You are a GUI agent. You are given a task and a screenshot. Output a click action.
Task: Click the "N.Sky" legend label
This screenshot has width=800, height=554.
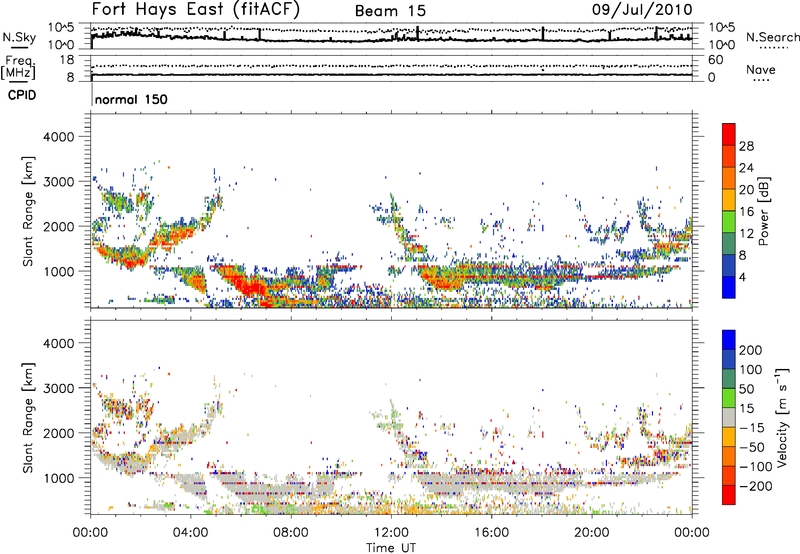click(x=19, y=37)
